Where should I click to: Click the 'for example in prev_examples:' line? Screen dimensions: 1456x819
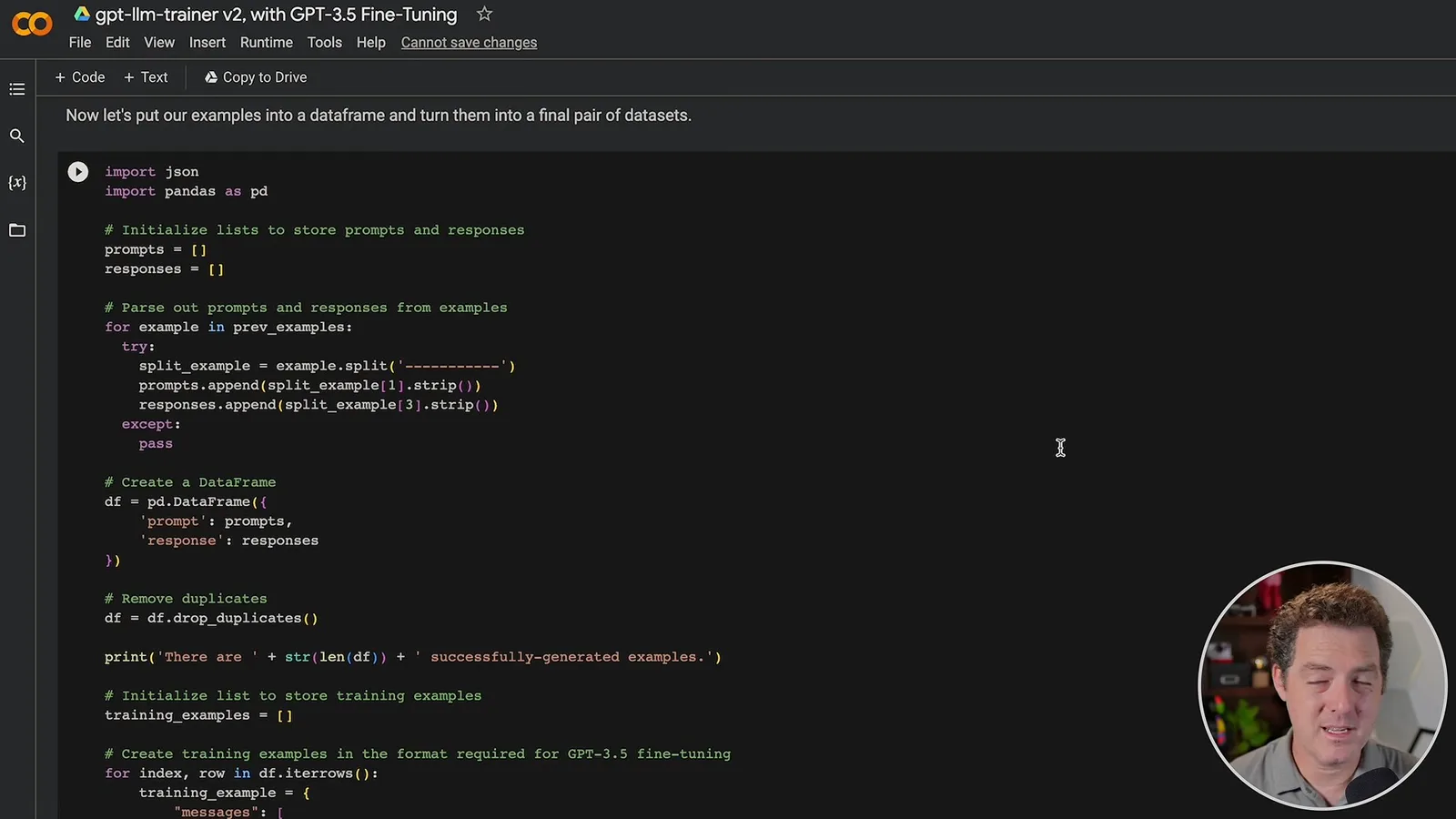(x=228, y=327)
